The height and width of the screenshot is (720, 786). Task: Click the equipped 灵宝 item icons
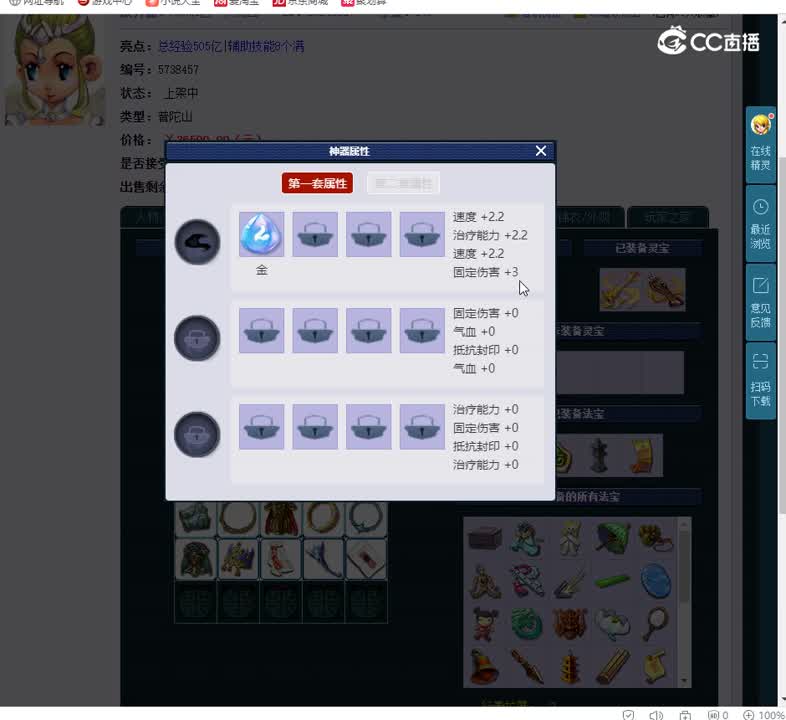[642, 290]
